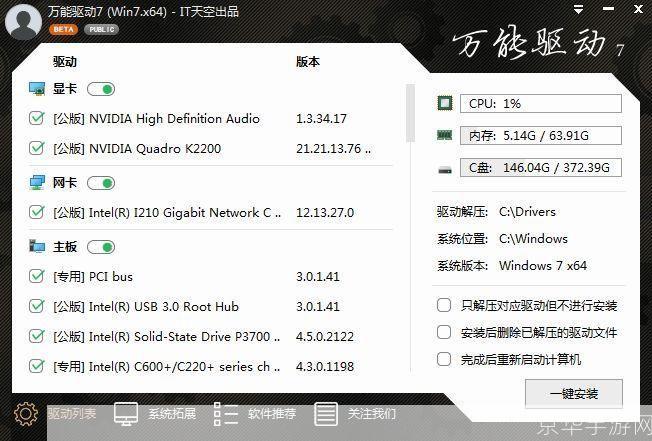Uncheck Intel Solid-State Drive P3700 driver
652x441 pixels.
click(37, 336)
